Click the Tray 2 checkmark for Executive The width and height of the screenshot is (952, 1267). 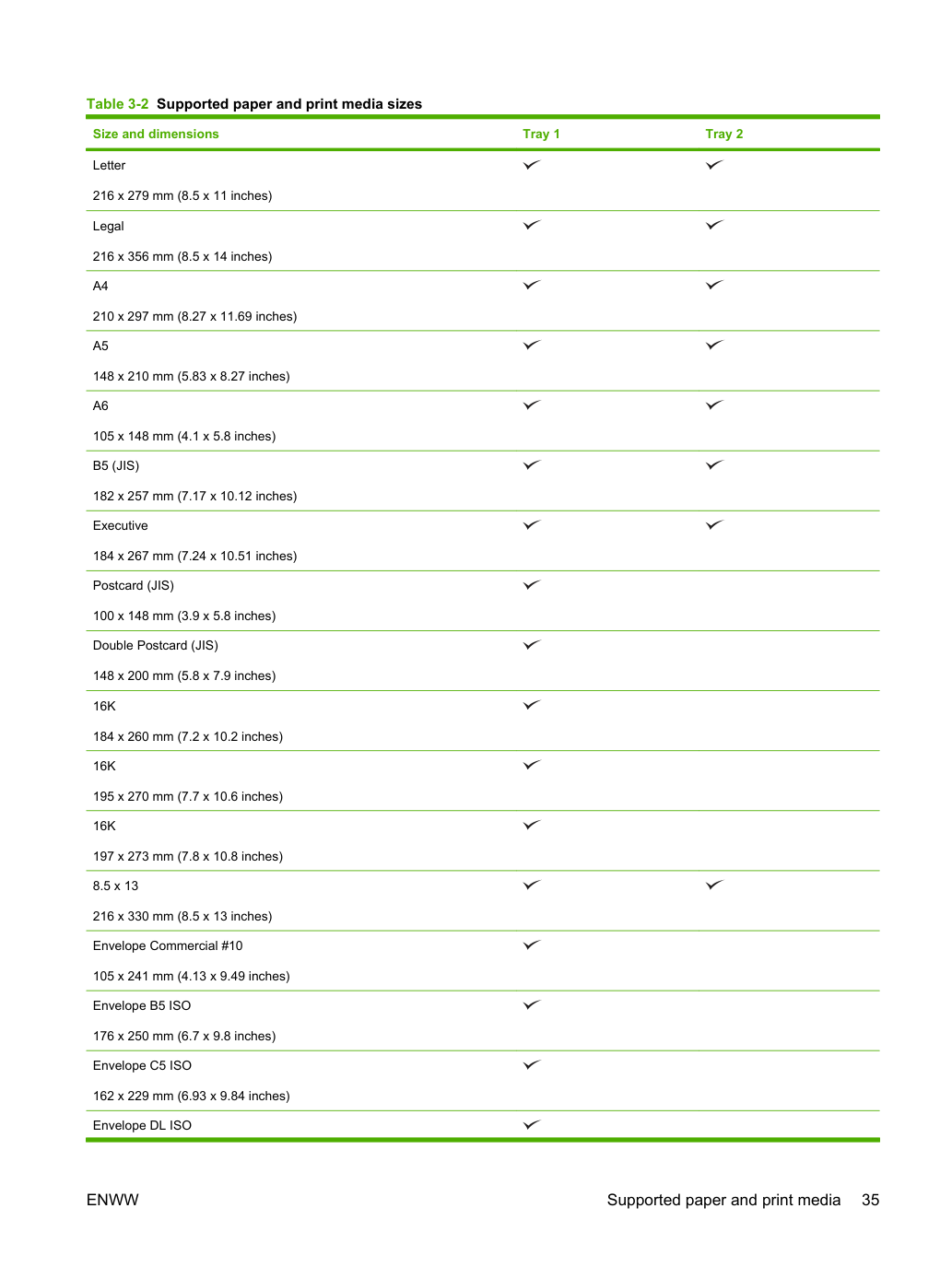[x=715, y=524]
